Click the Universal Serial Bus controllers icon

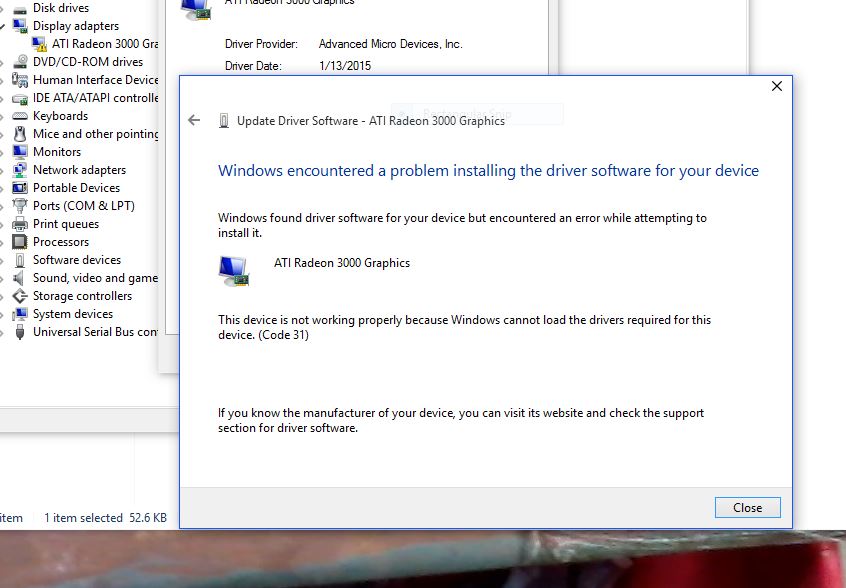point(20,332)
